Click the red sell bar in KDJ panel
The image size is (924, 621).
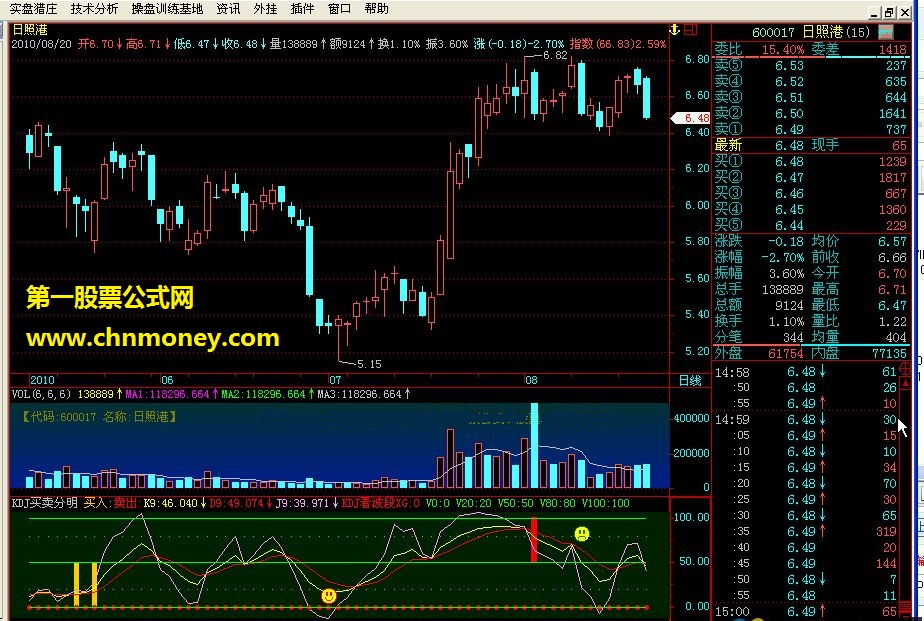click(534, 540)
